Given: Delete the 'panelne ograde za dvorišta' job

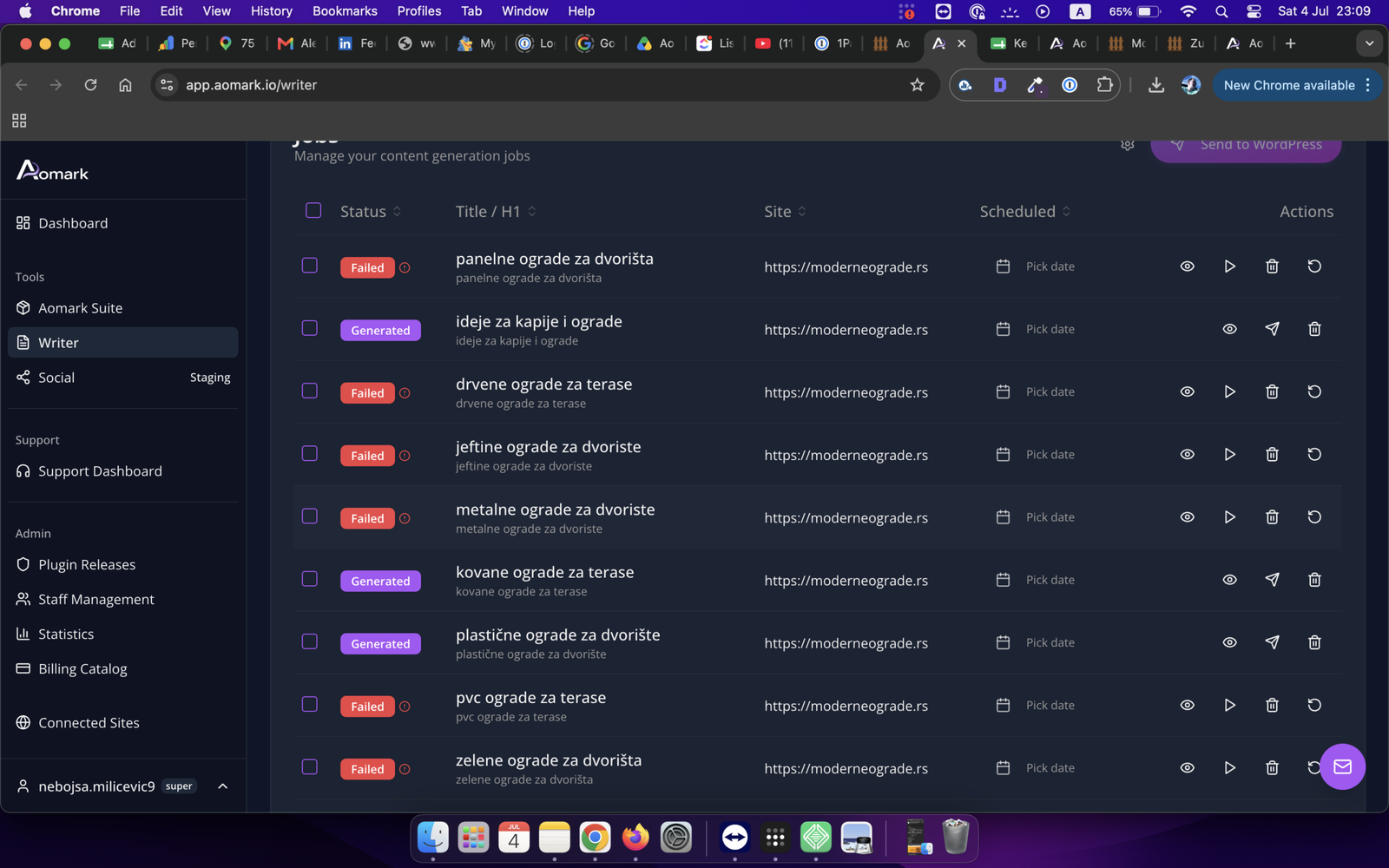Looking at the screenshot, I should tap(1272, 266).
